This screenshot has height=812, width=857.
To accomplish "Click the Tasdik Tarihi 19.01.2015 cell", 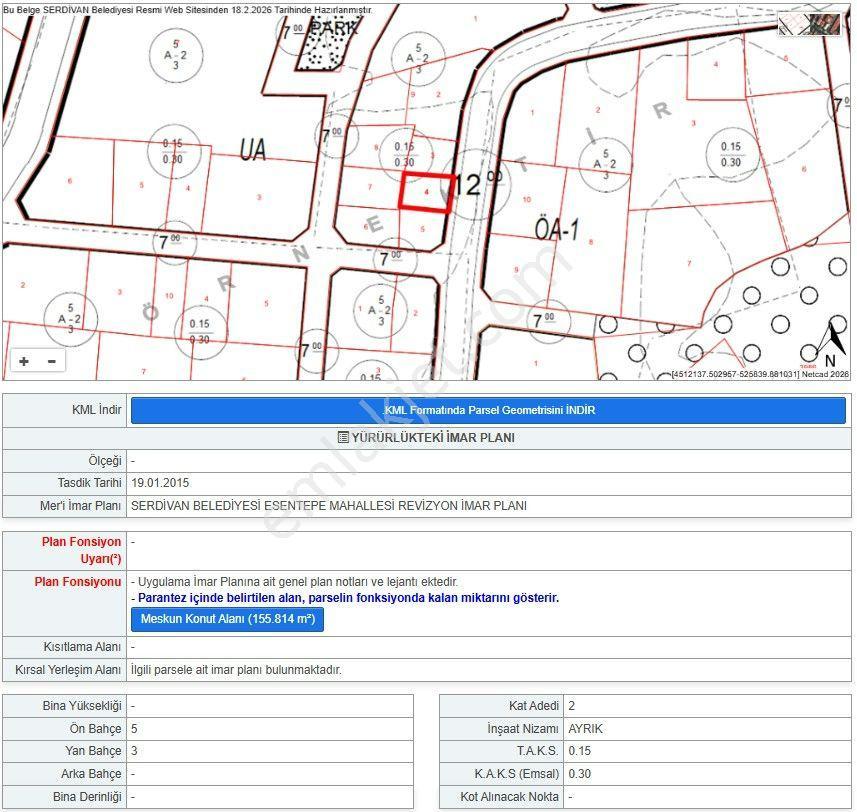I will point(489,483).
